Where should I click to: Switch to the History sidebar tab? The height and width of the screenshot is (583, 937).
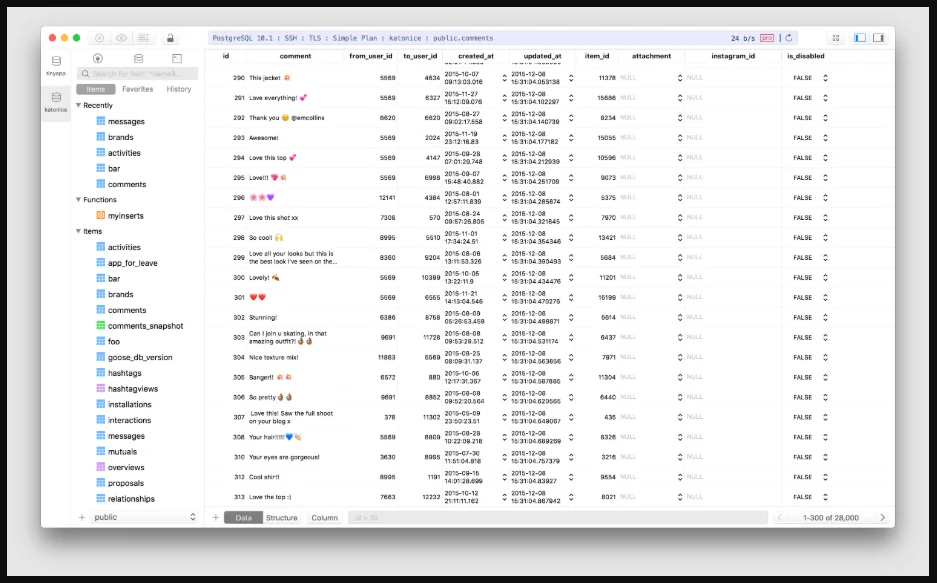(x=179, y=89)
